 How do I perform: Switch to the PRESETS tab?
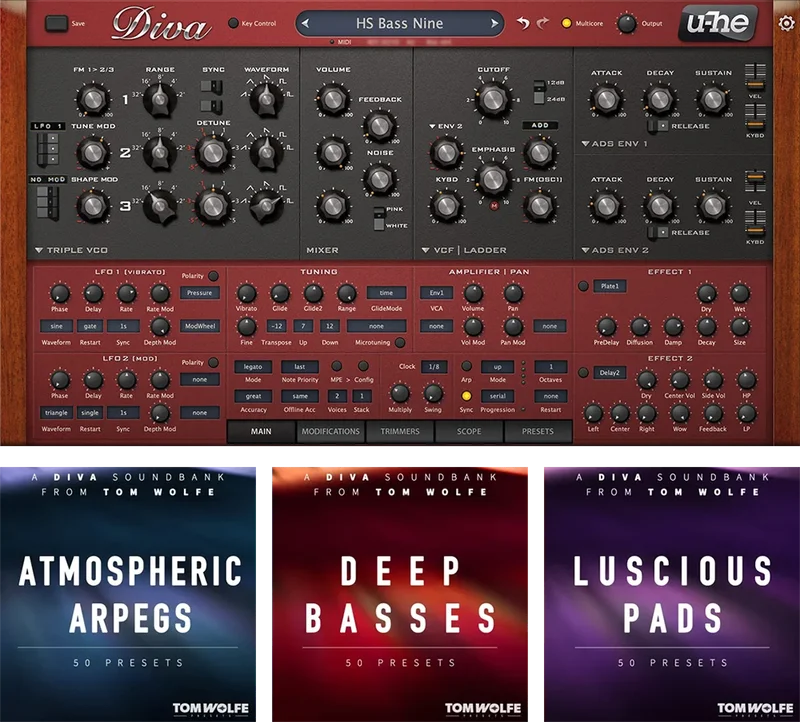538,431
